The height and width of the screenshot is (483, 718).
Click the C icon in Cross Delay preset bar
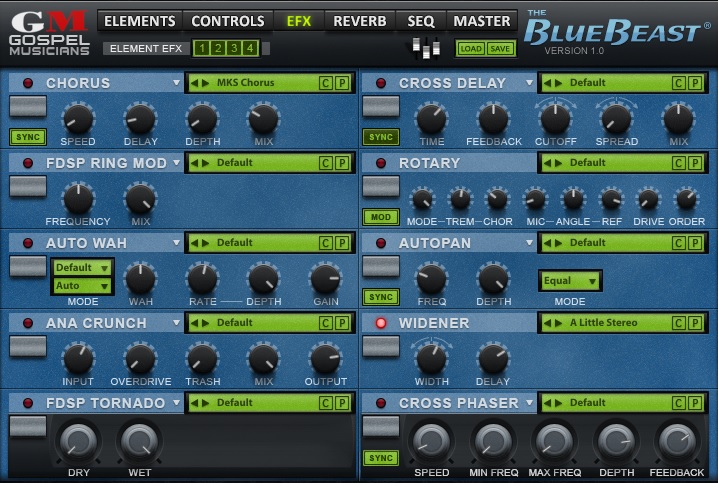click(679, 83)
